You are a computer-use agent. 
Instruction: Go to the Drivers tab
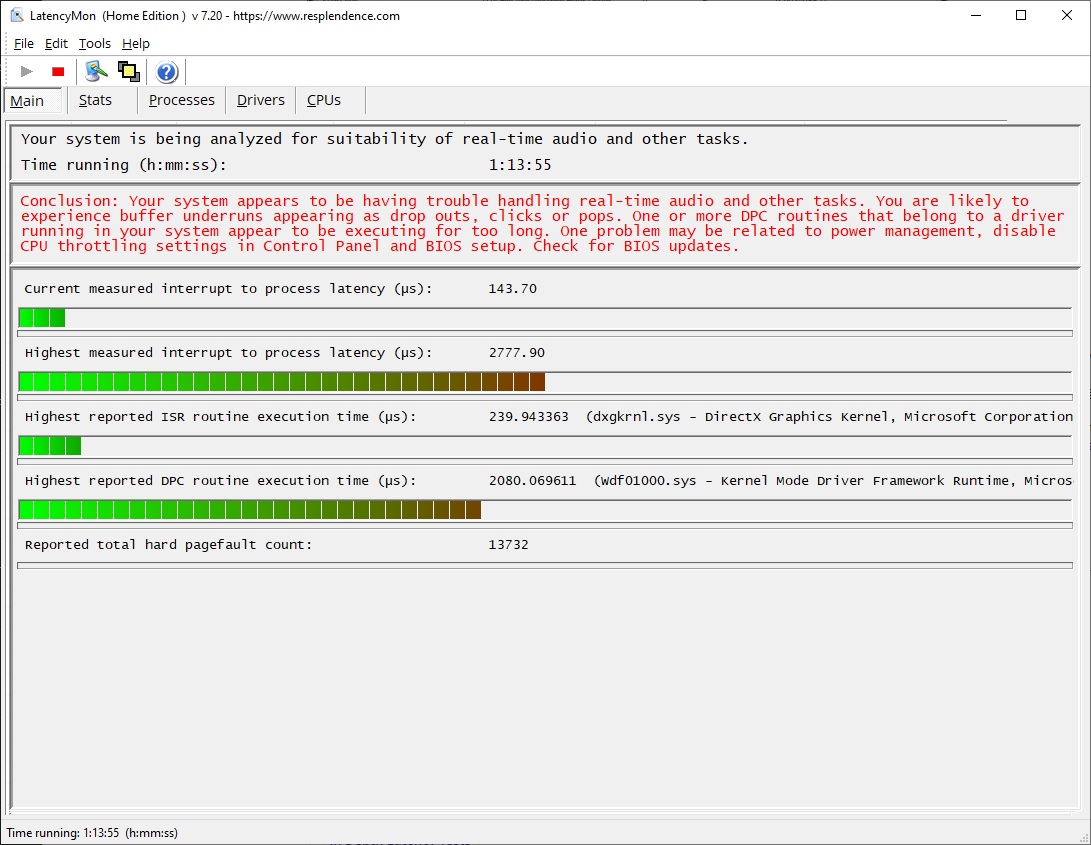pyautogui.click(x=261, y=100)
